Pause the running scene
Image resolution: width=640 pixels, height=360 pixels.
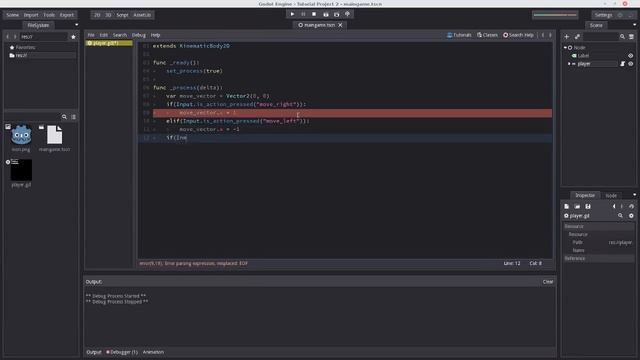tap(303, 14)
